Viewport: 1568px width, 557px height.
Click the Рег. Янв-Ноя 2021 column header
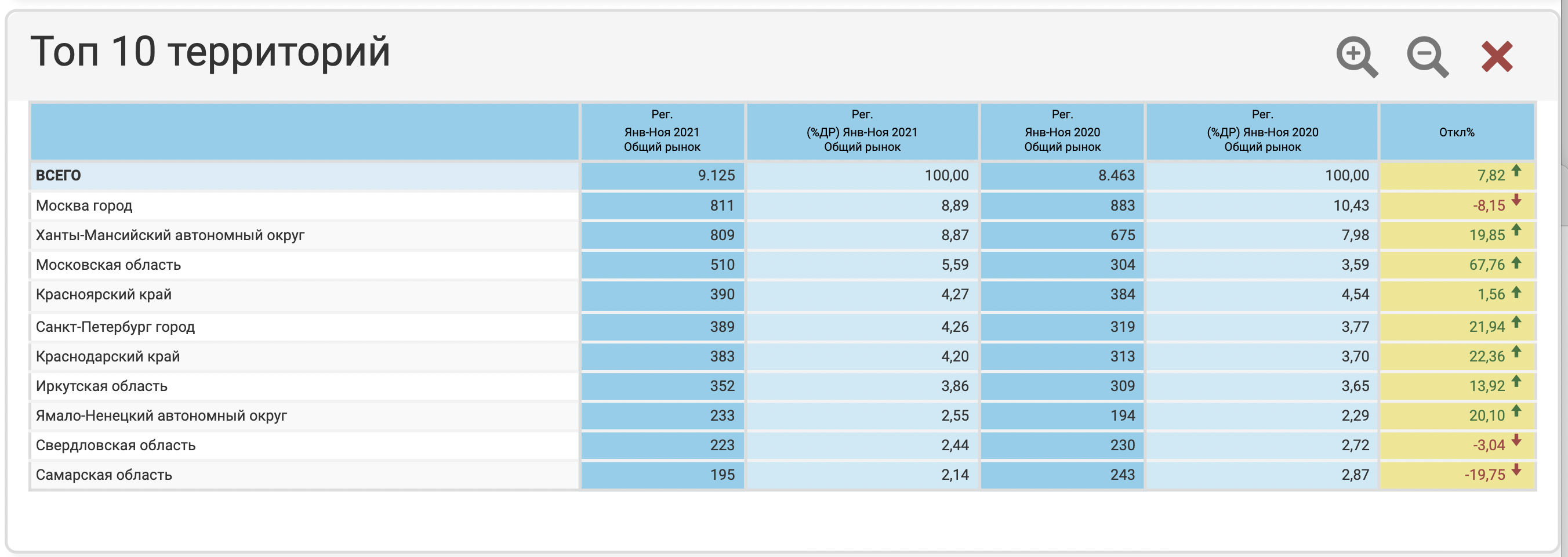tap(662, 131)
